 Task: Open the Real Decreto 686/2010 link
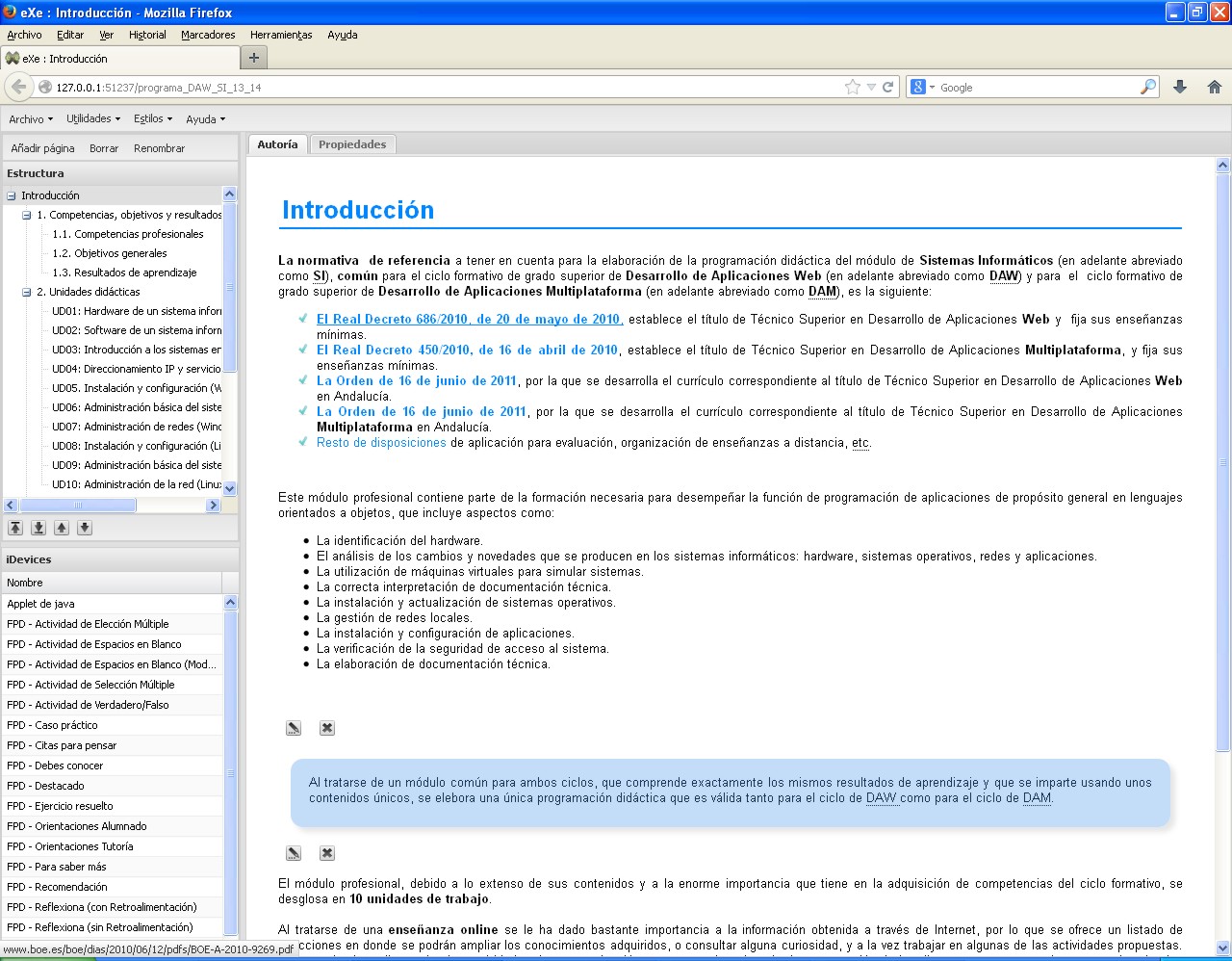470,319
